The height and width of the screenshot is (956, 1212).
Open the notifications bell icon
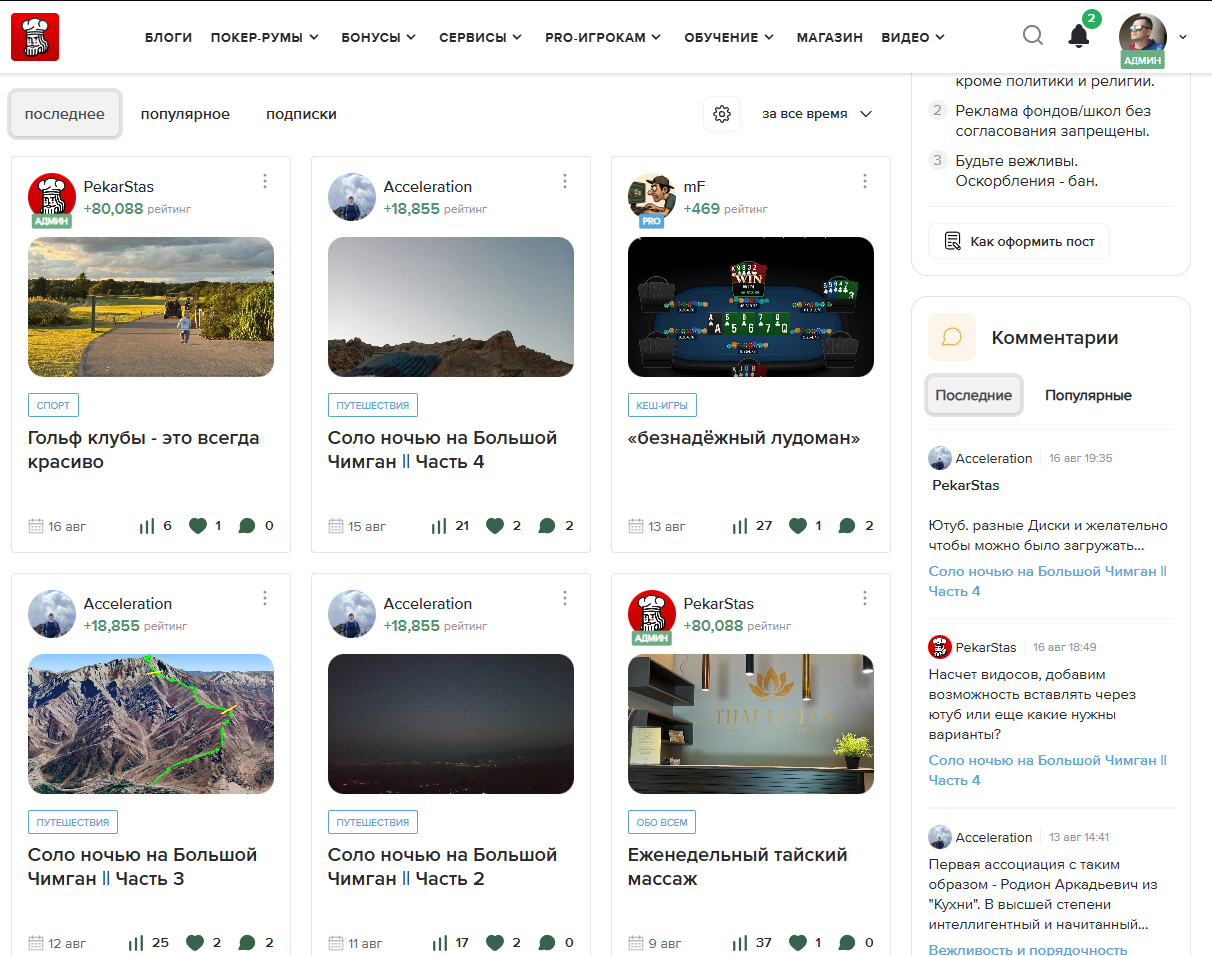(x=1078, y=37)
